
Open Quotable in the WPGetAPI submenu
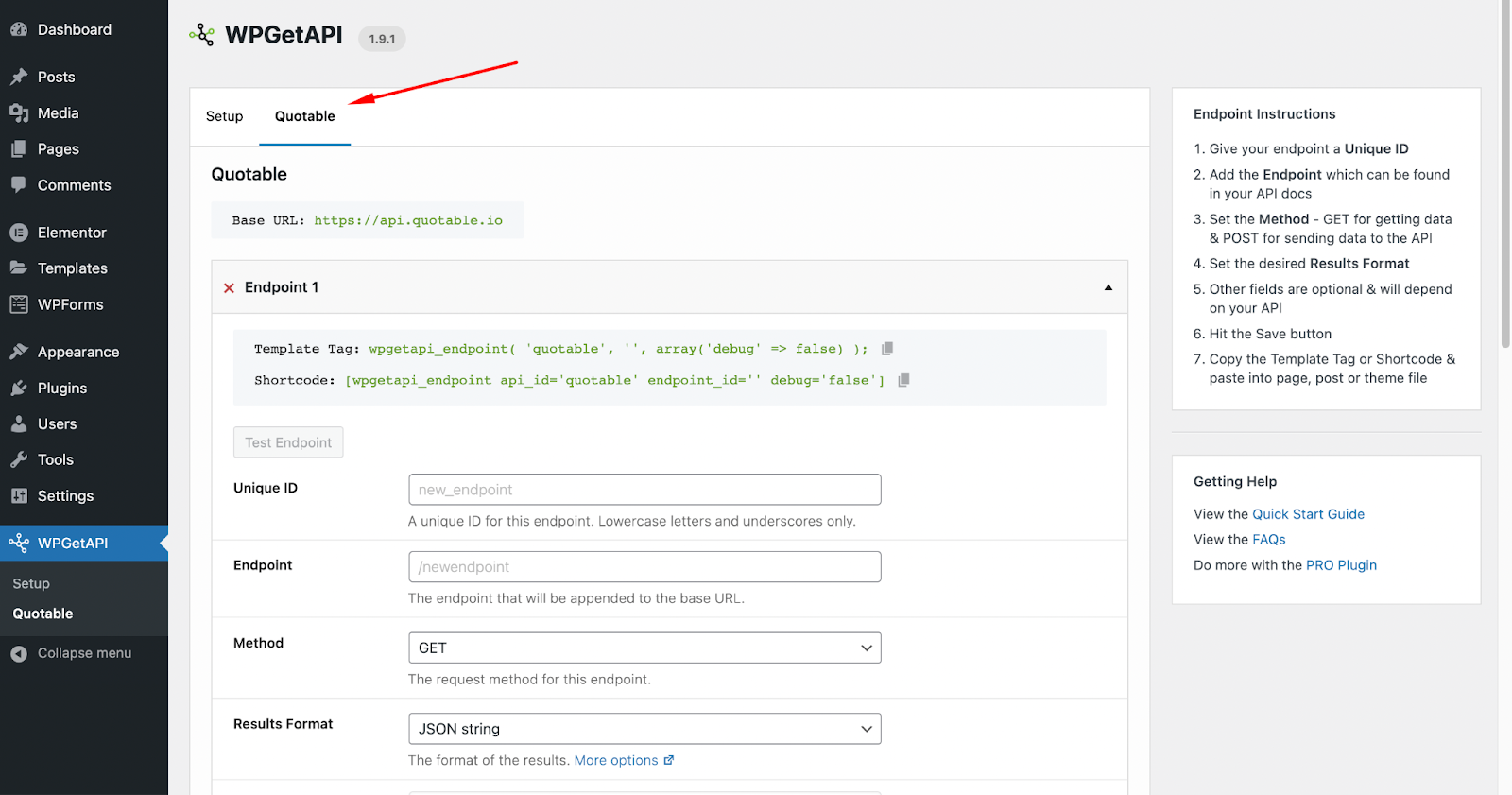(x=43, y=614)
